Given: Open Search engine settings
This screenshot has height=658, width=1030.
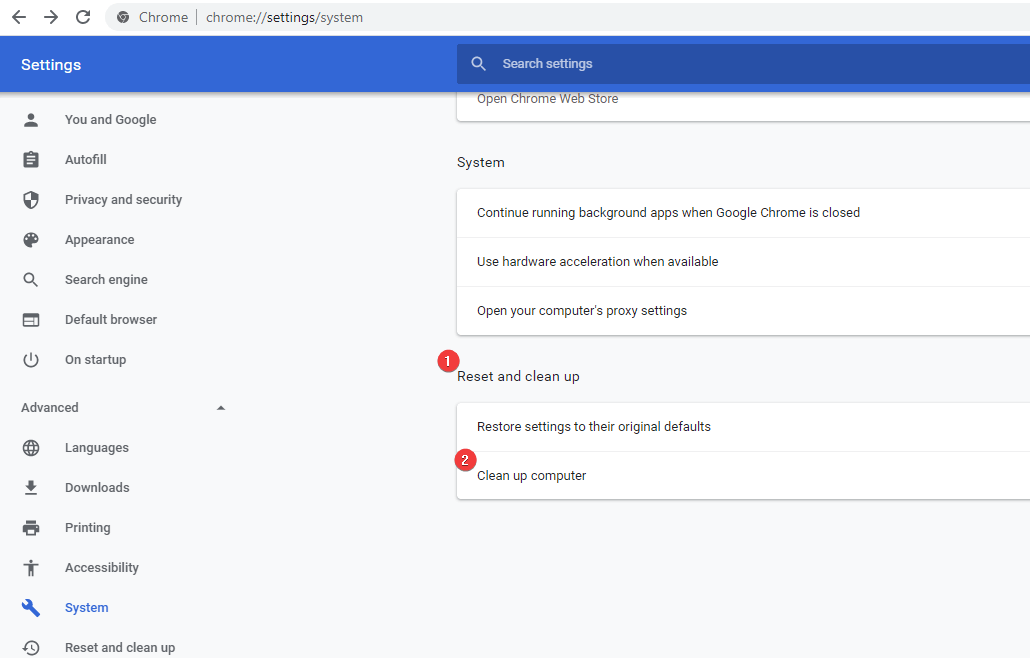Looking at the screenshot, I should point(106,280).
